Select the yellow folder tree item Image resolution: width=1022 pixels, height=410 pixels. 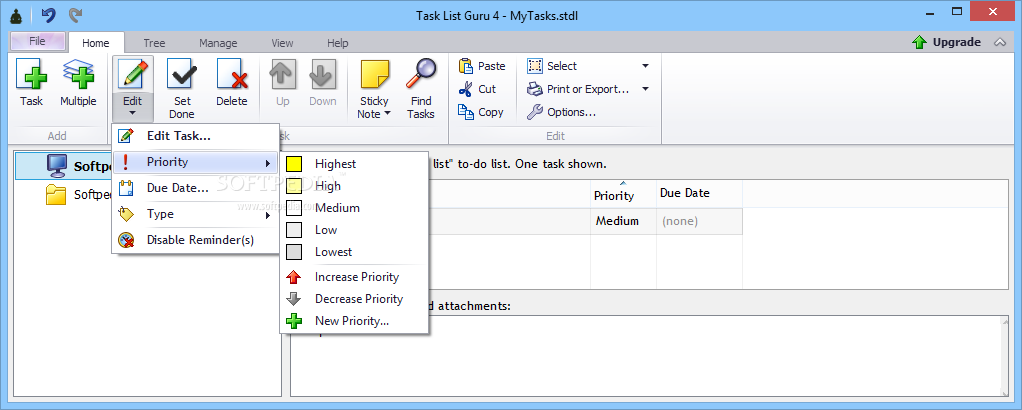click(x=57, y=194)
